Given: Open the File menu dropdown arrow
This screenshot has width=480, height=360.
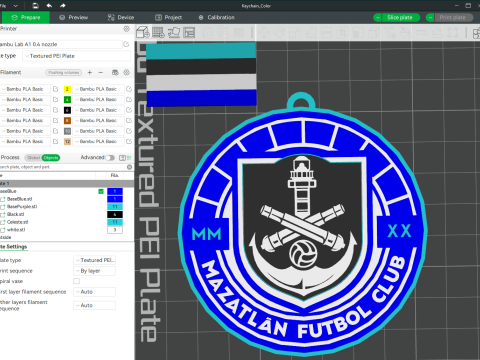Looking at the screenshot, I should [x=15, y=6].
